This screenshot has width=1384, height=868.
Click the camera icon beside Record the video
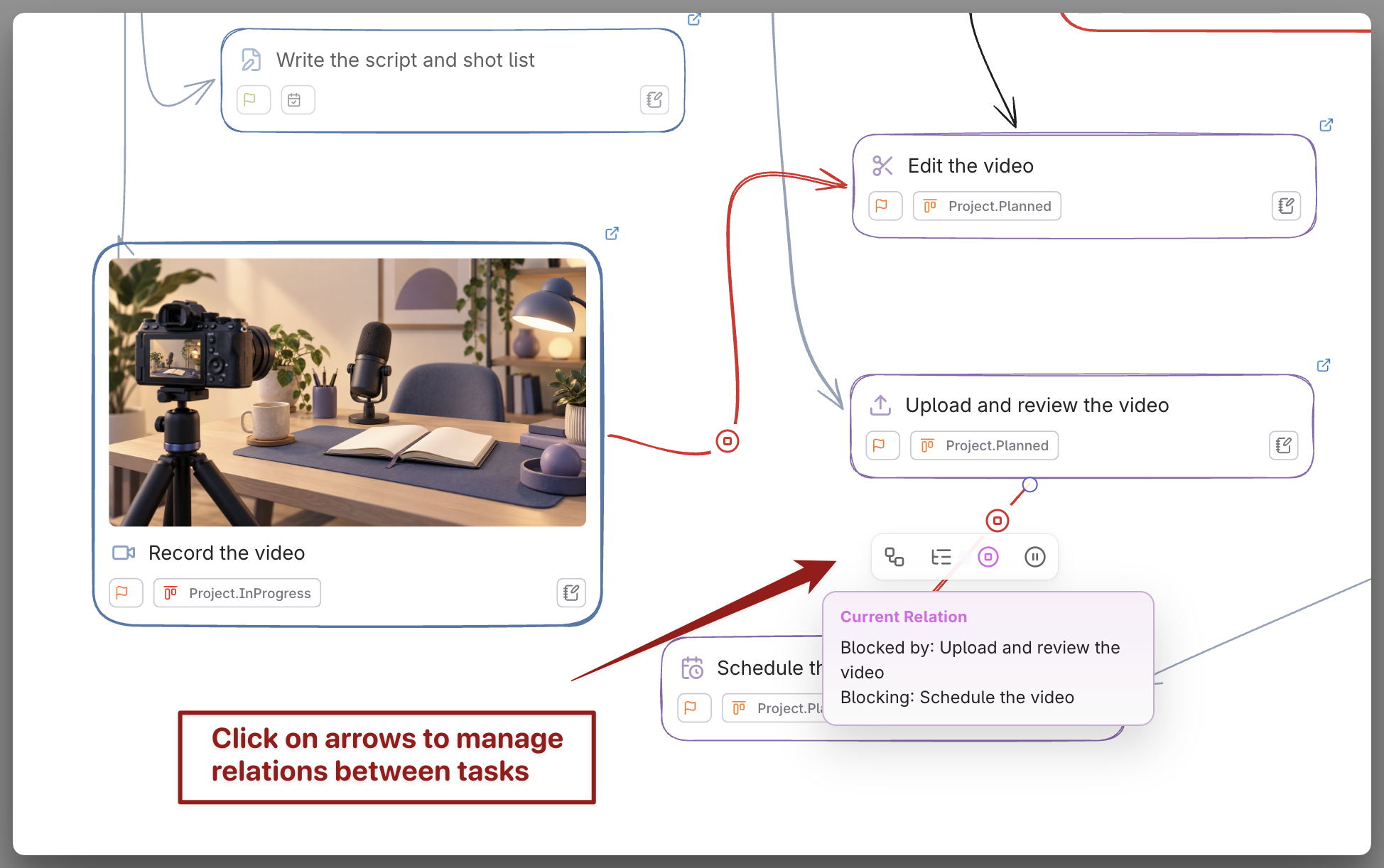tap(124, 553)
